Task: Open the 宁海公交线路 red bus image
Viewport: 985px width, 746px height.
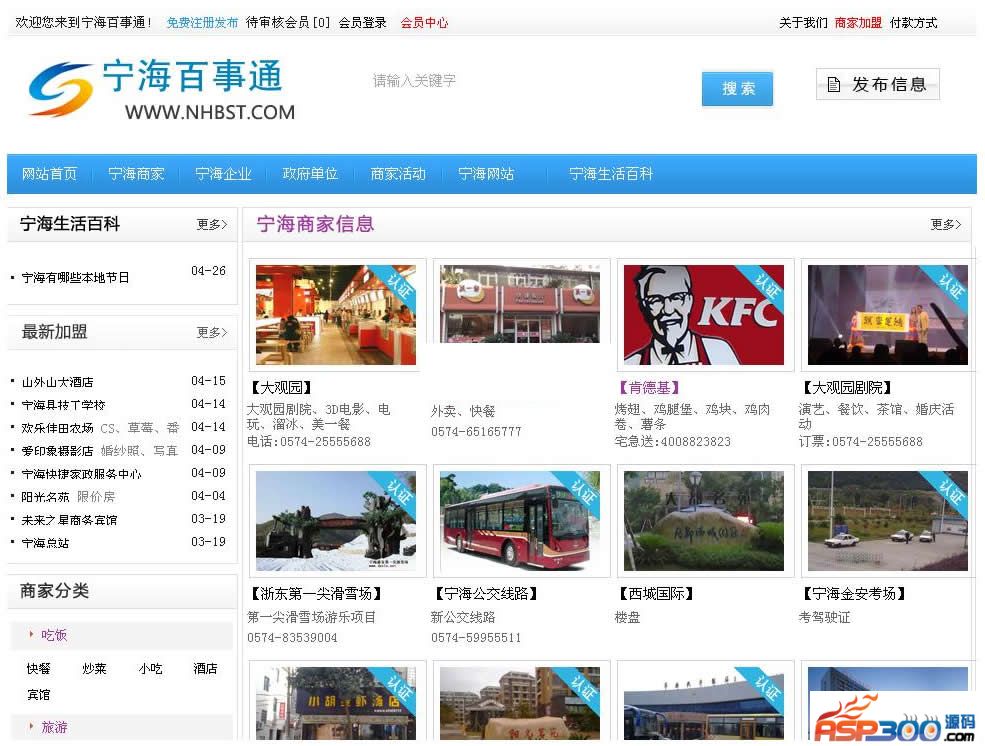Action: [x=520, y=520]
